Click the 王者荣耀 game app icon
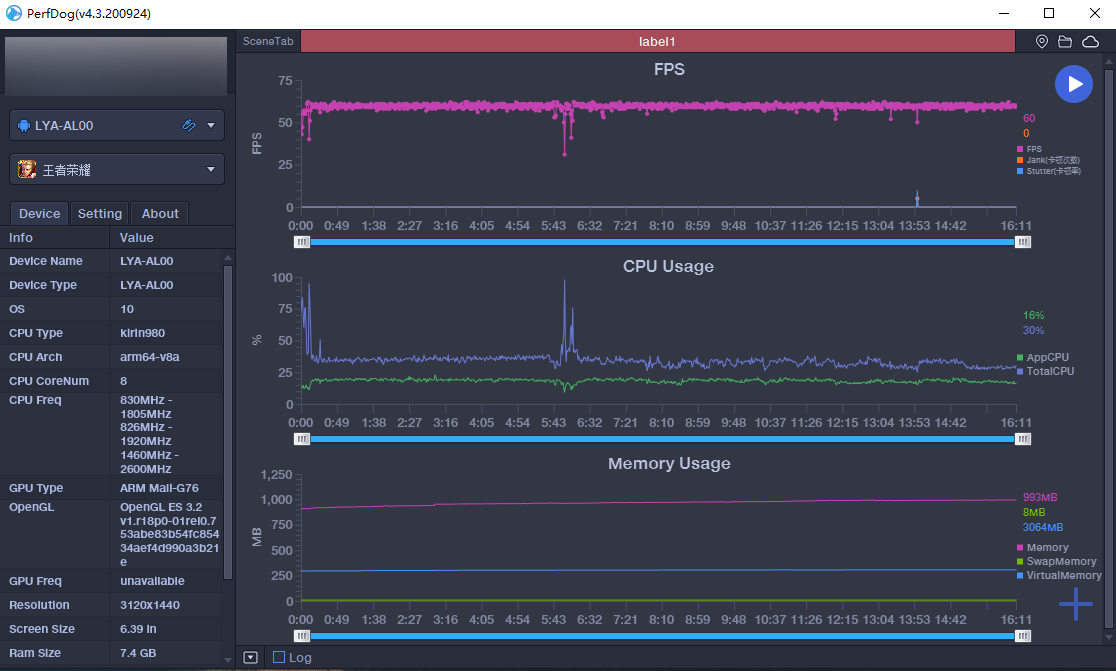The image size is (1116, 671). pyautogui.click(x=27, y=170)
